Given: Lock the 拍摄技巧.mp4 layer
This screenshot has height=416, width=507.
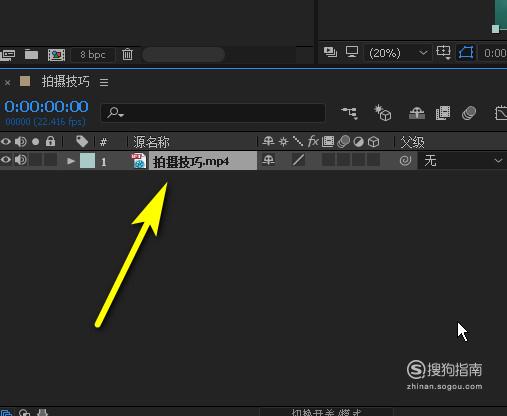Looking at the screenshot, I should point(51,160).
